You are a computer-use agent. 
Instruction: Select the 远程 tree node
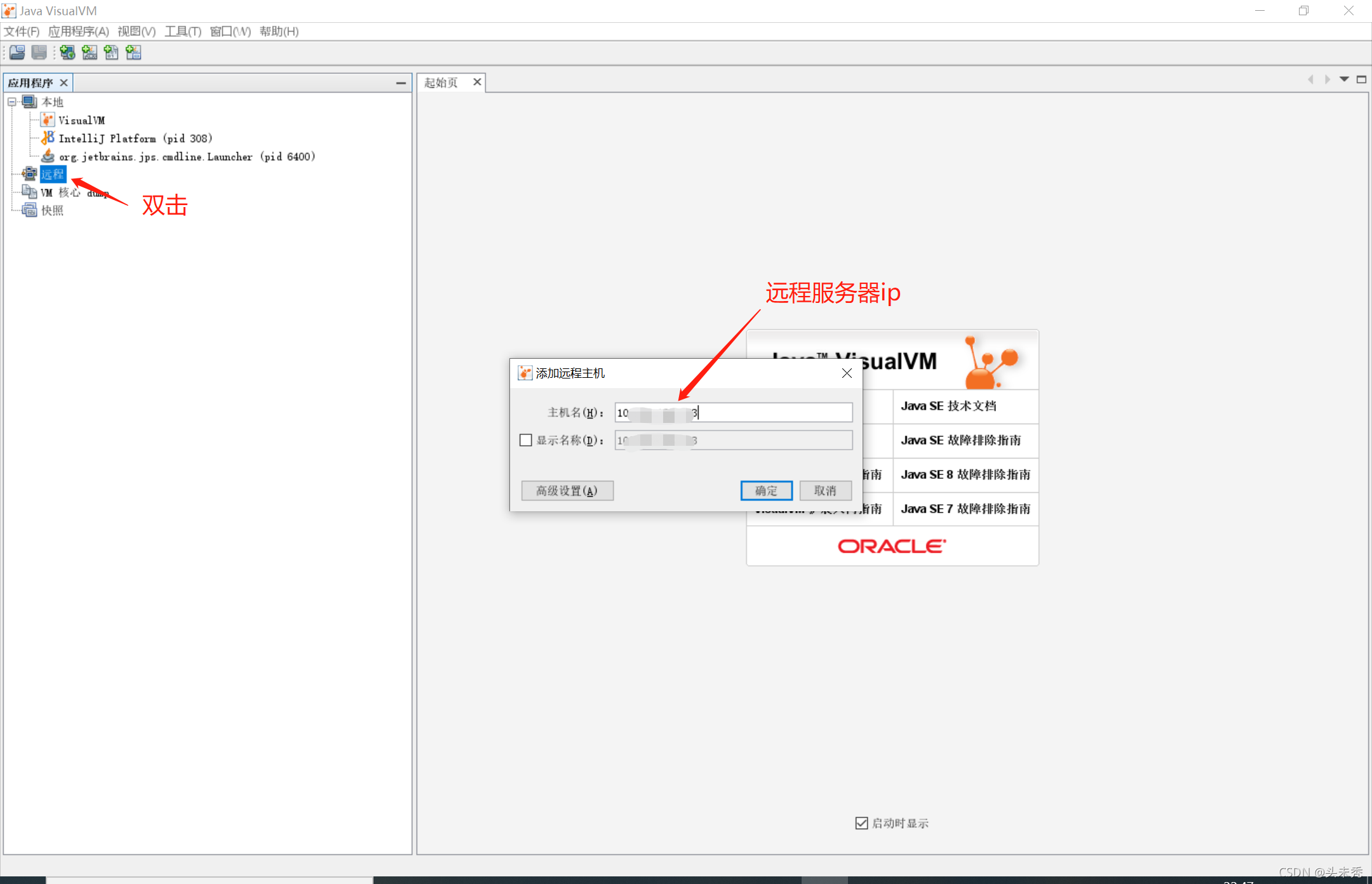(x=53, y=174)
